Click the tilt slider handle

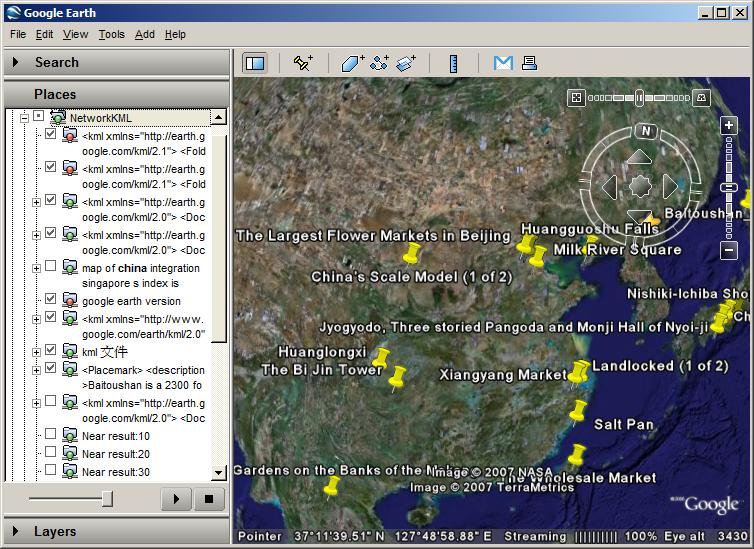(x=639, y=98)
